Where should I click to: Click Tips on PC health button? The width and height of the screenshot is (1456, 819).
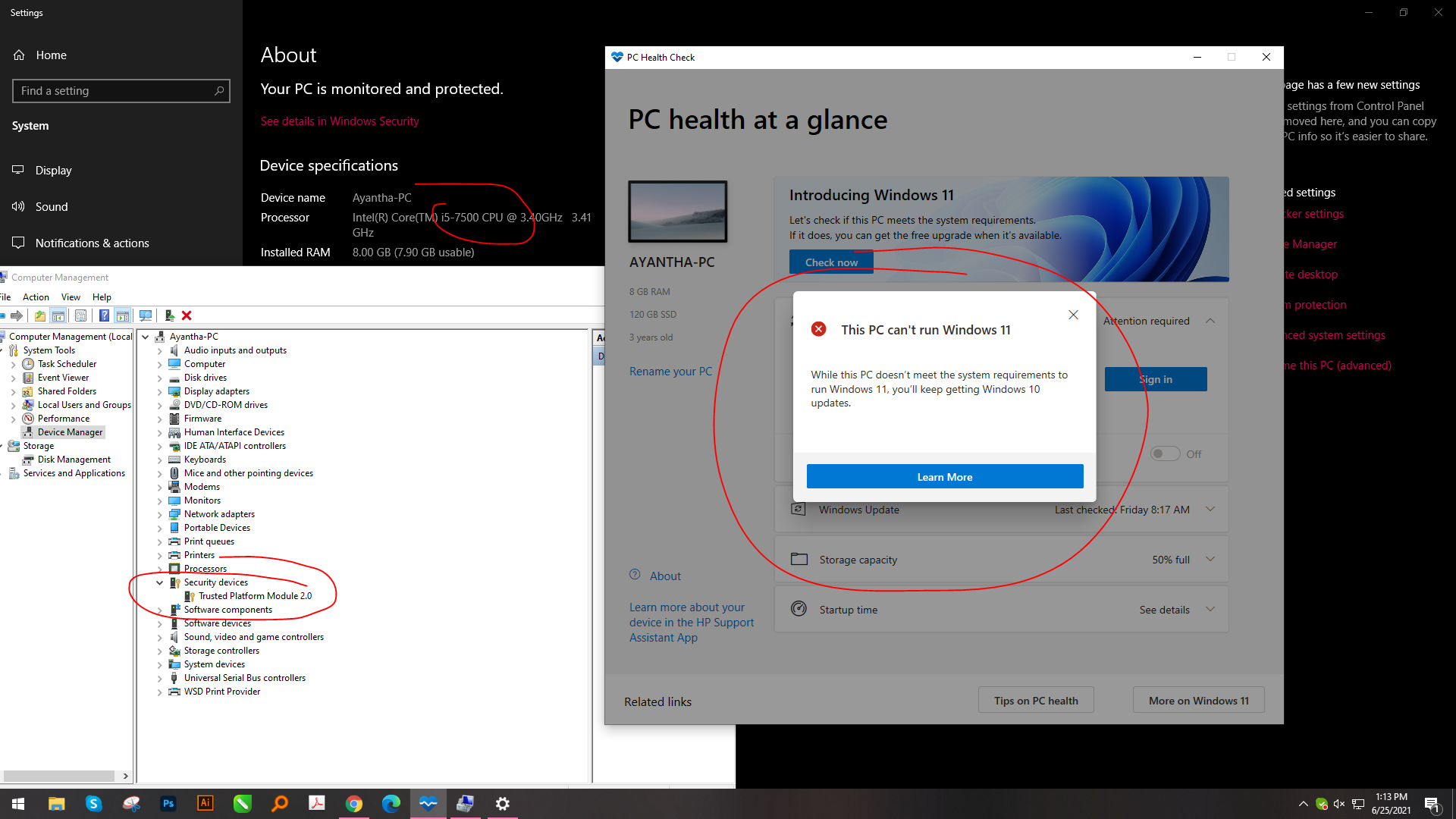pos(1036,701)
